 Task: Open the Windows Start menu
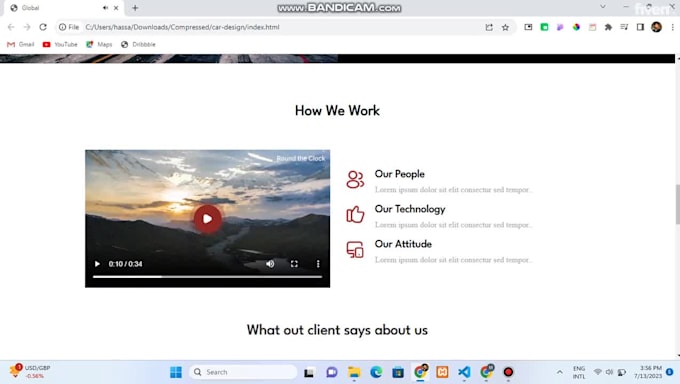pyautogui.click(x=176, y=372)
